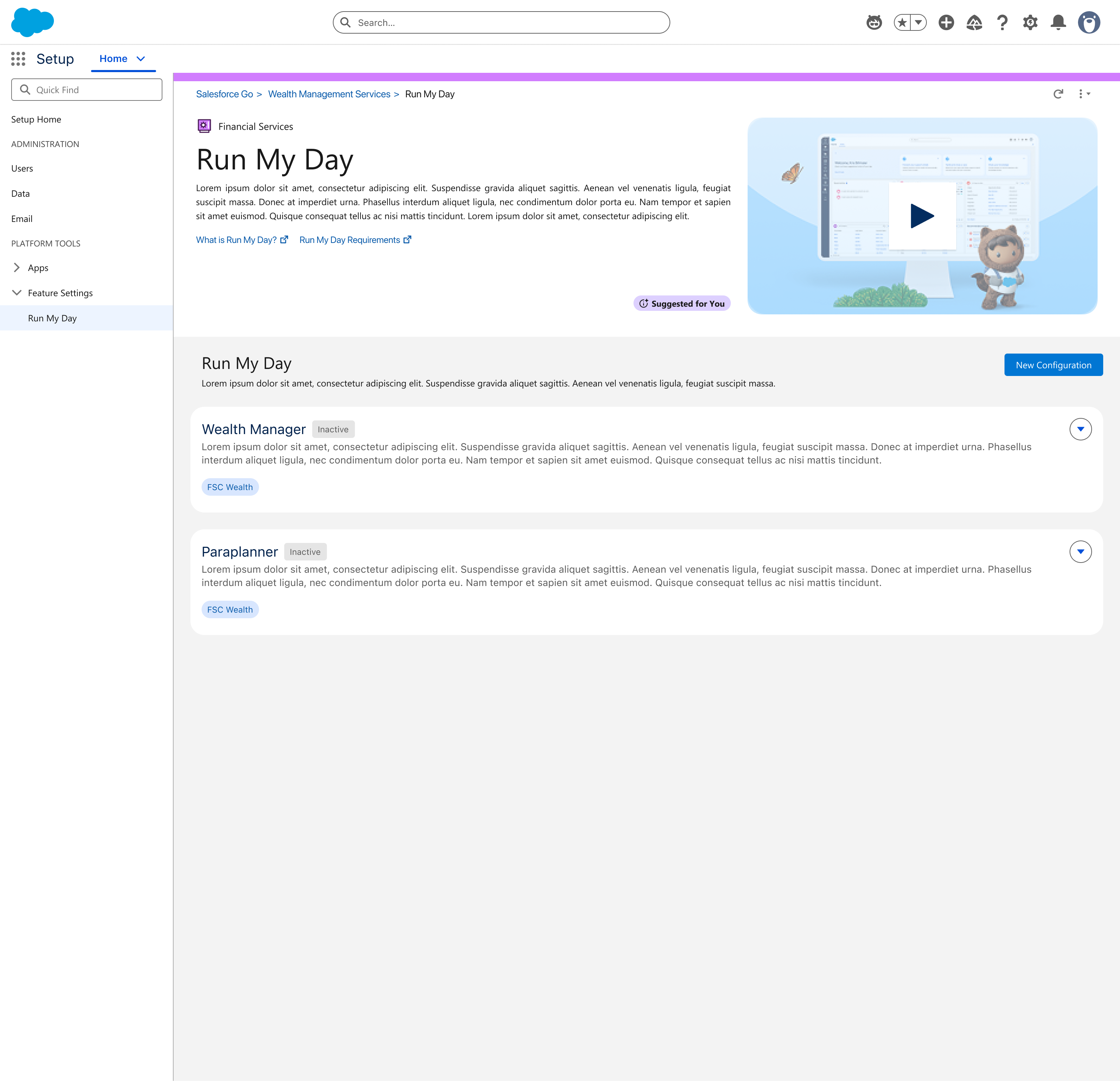Open the Trailhead Salesforce help icon
This screenshot has width=1120, height=1081.
tap(974, 22)
